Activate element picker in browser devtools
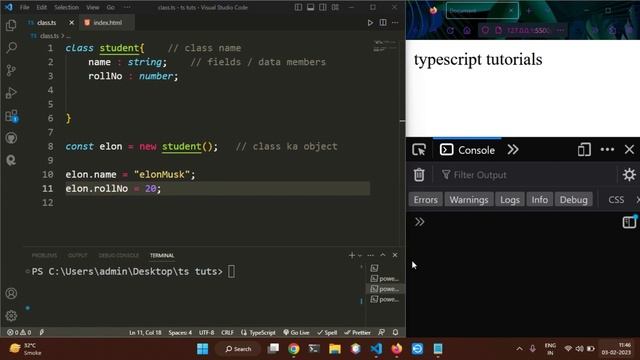 pyautogui.click(x=419, y=150)
